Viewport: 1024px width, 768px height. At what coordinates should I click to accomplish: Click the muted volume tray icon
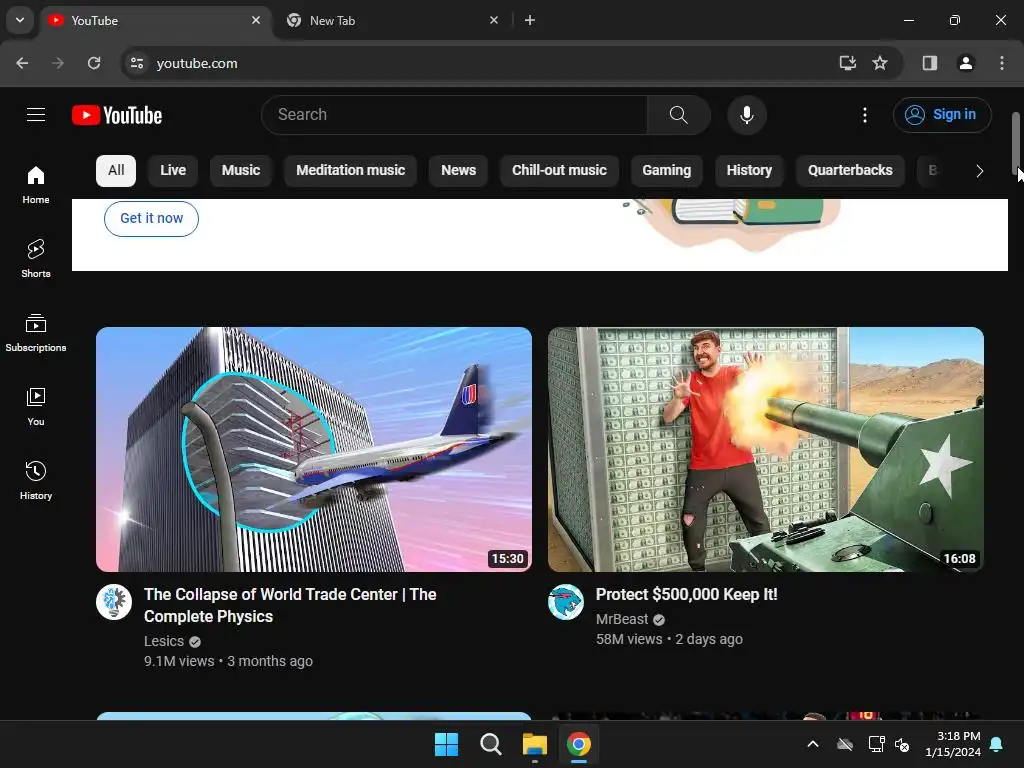point(902,744)
